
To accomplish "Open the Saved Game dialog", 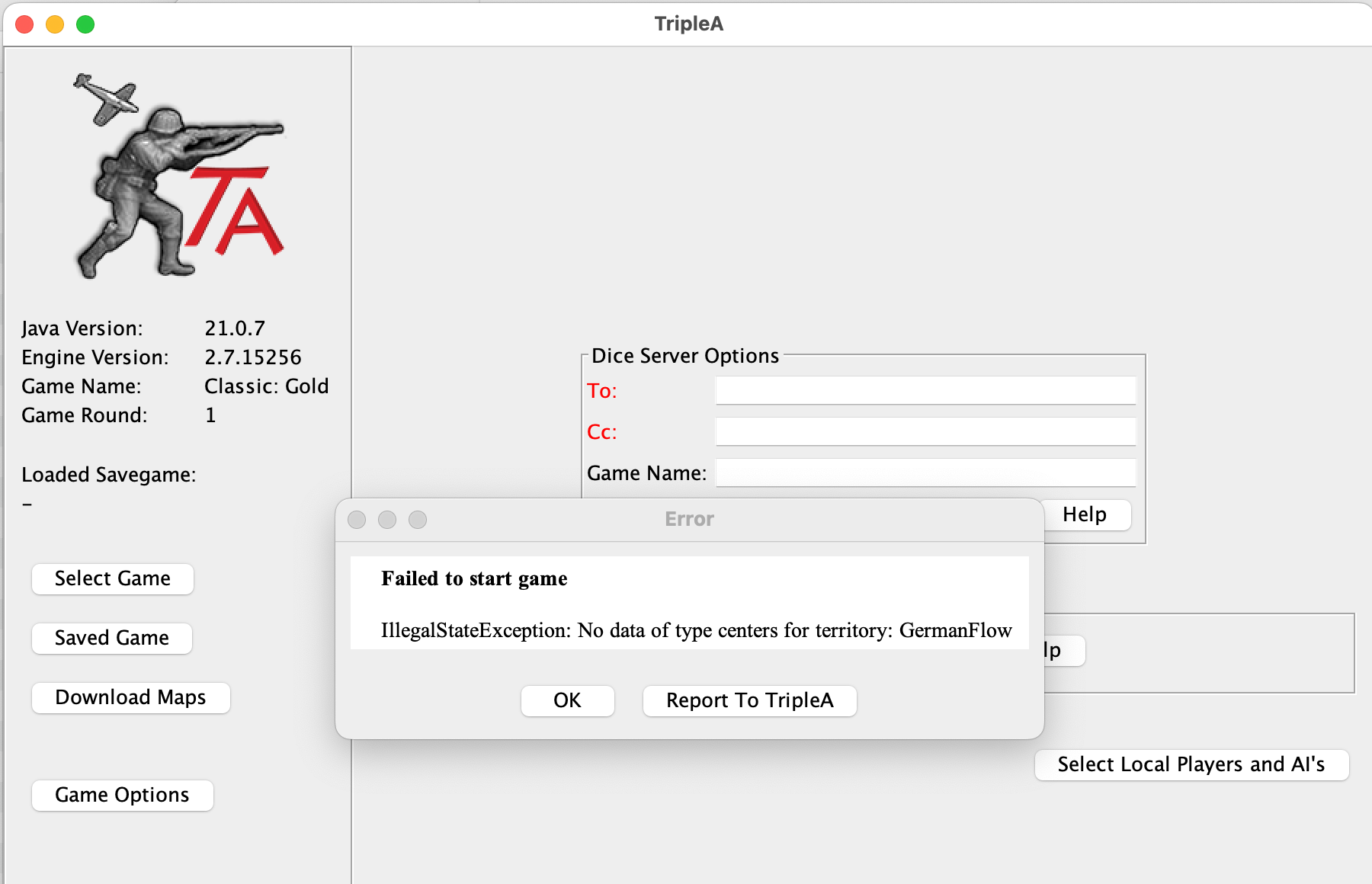I will point(111,638).
